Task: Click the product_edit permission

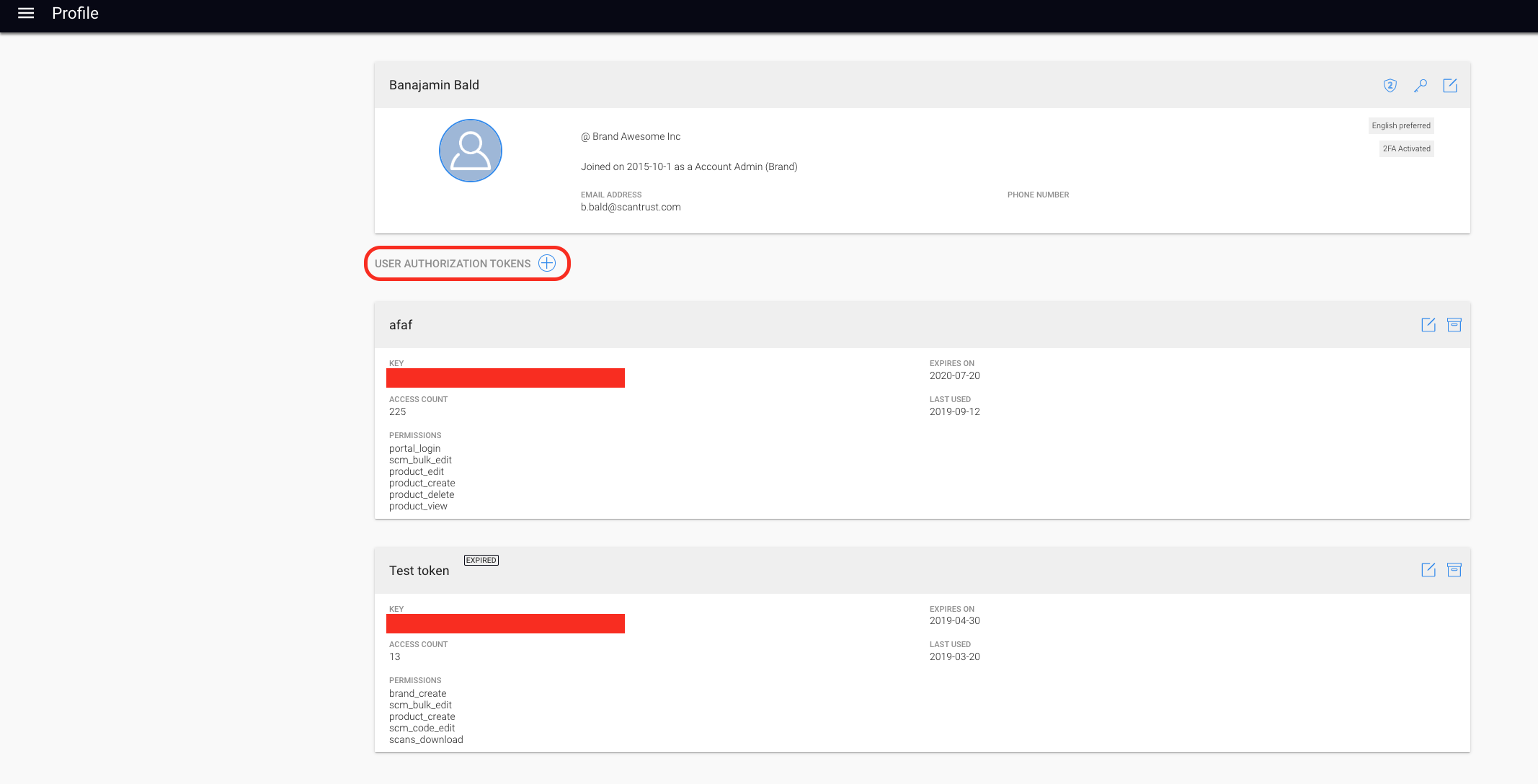Action: [x=417, y=471]
